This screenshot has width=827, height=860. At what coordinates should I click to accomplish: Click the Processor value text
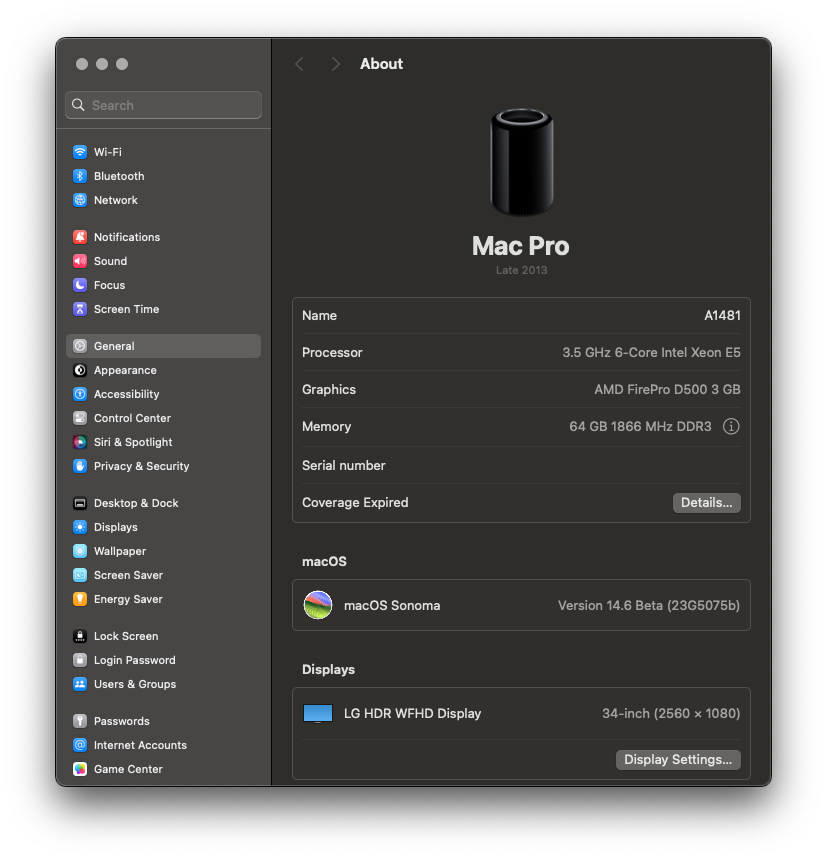pyautogui.click(x=651, y=353)
